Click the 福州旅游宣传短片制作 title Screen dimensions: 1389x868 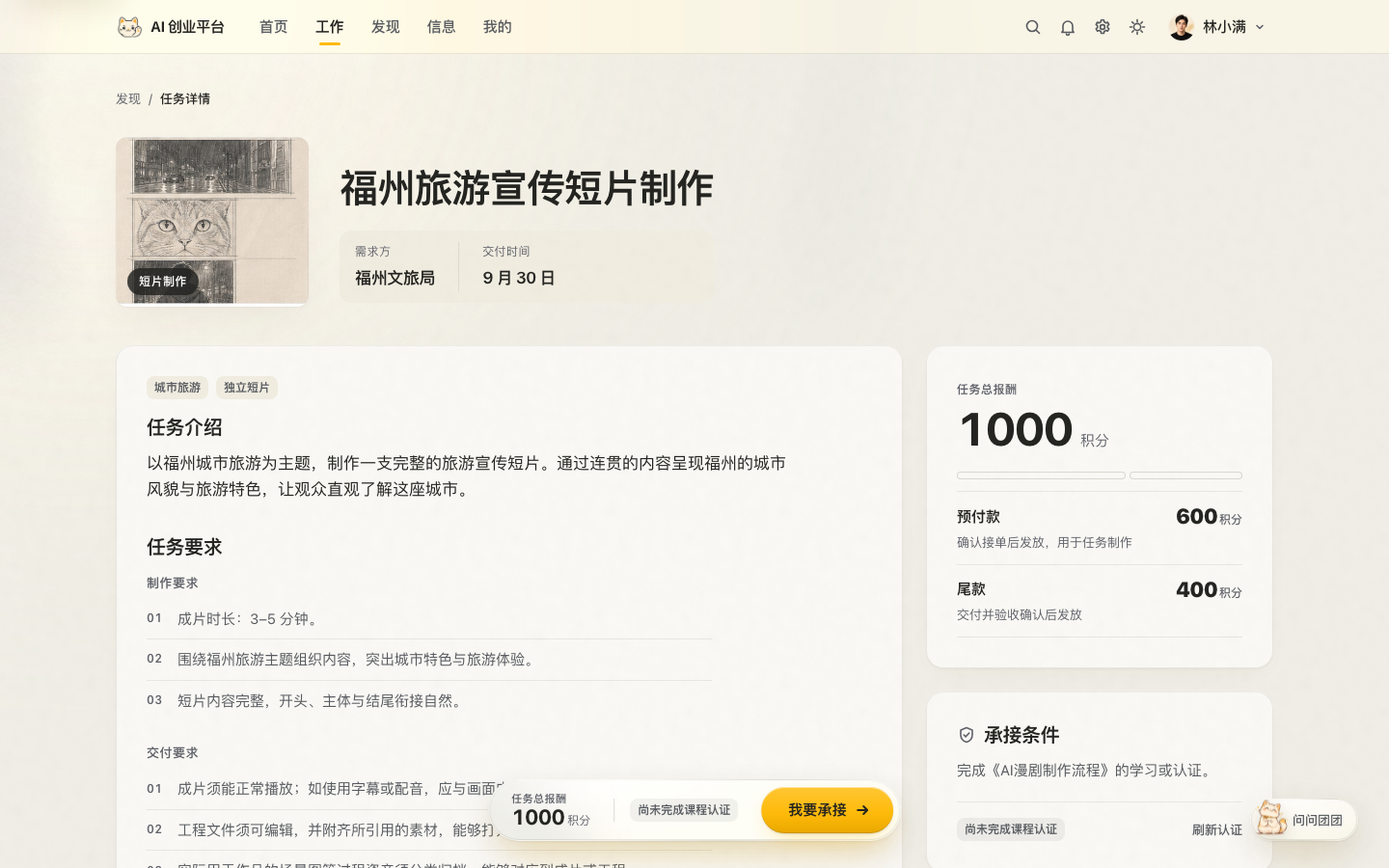(x=527, y=188)
